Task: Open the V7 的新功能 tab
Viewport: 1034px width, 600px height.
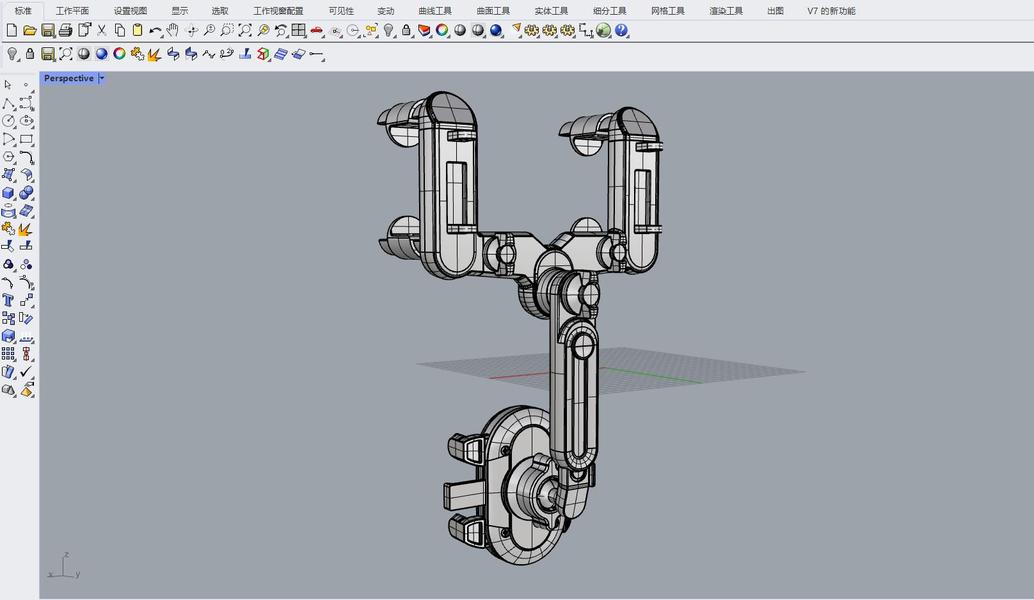Action: coord(831,11)
